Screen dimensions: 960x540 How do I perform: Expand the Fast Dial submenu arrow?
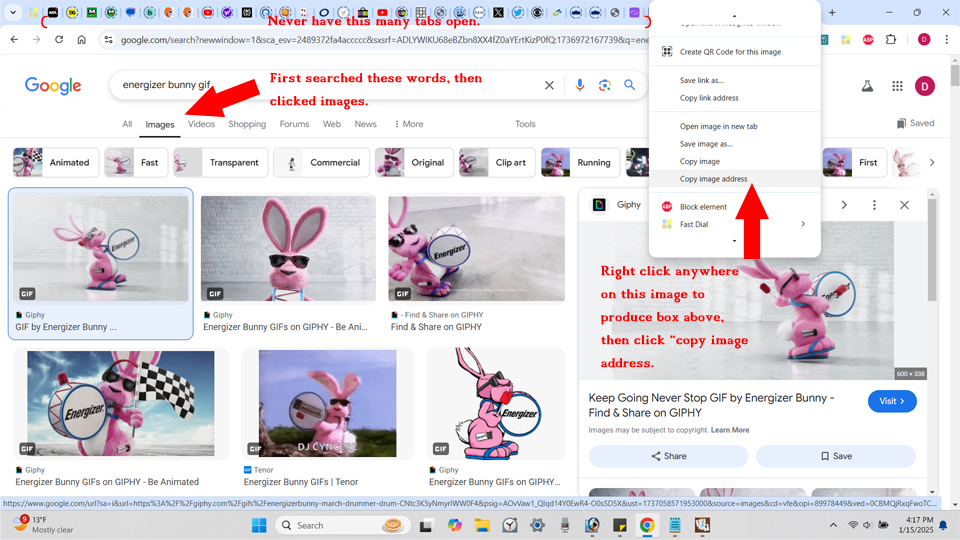pyautogui.click(x=803, y=224)
